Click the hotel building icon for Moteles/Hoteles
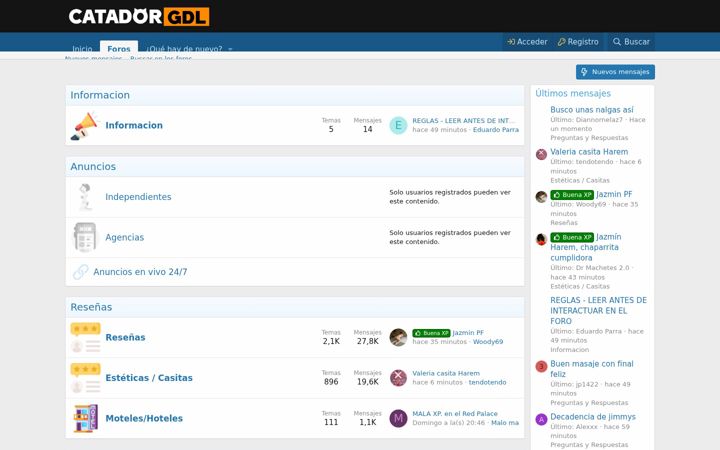 coord(85,418)
